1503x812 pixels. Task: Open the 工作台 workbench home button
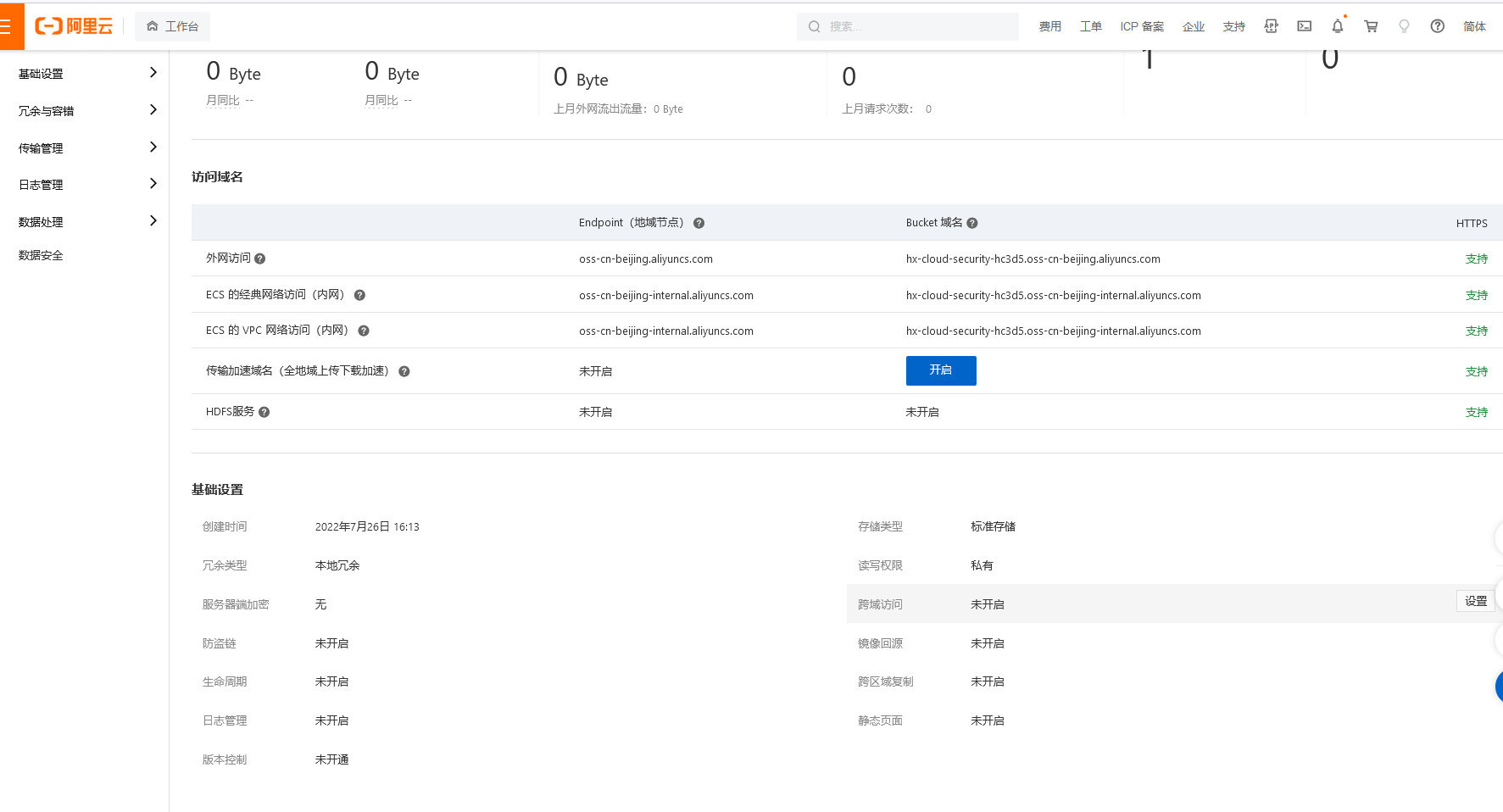click(173, 26)
